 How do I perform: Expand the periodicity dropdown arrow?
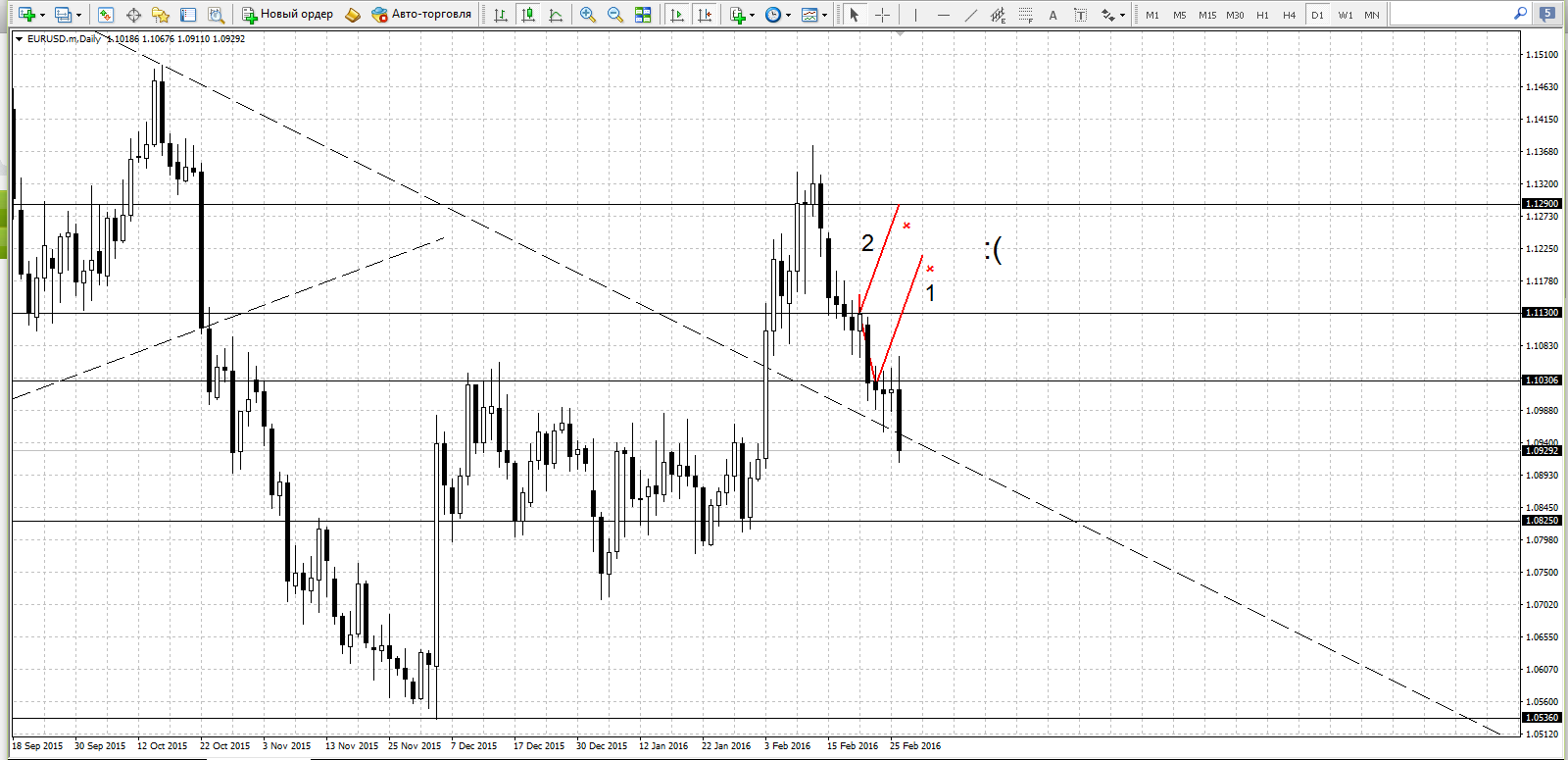pyautogui.click(x=788, y=16)
